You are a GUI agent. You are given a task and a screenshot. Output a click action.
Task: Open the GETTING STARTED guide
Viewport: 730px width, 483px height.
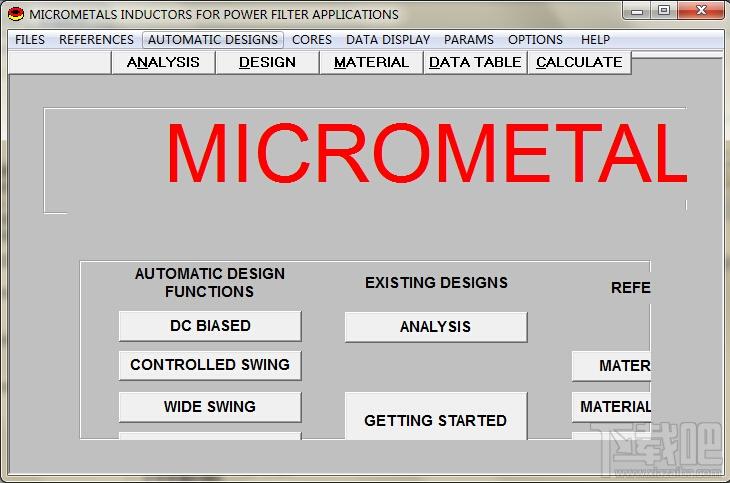(436, 416)
